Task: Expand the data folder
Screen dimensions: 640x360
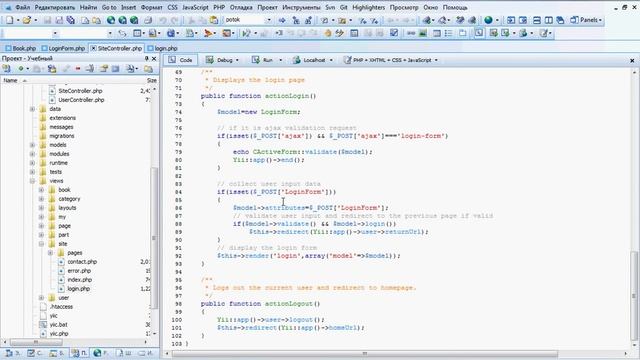Action: coord(32,109)
